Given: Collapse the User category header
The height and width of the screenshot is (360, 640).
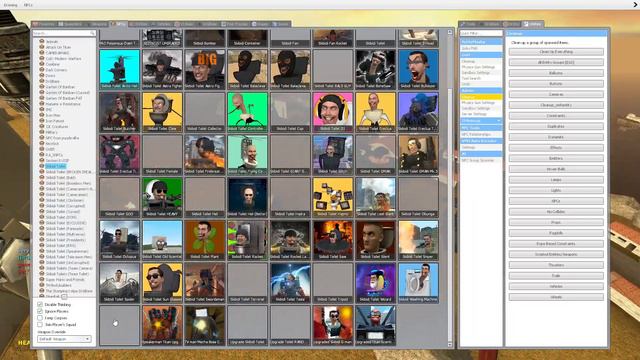Looking at the screenshot, I should pyautogui.click(x=481, y=55).
